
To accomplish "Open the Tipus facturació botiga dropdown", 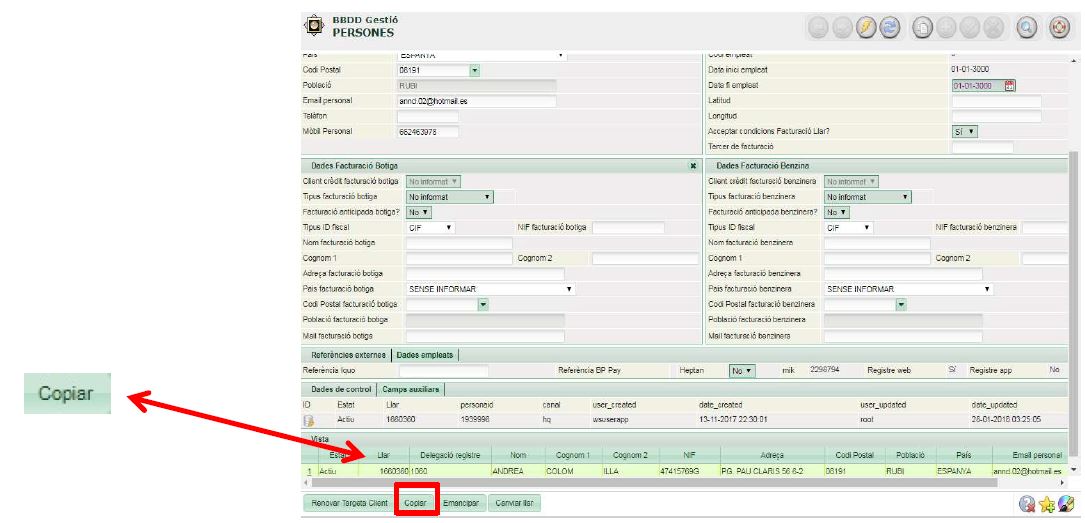I will pos(487,197).
